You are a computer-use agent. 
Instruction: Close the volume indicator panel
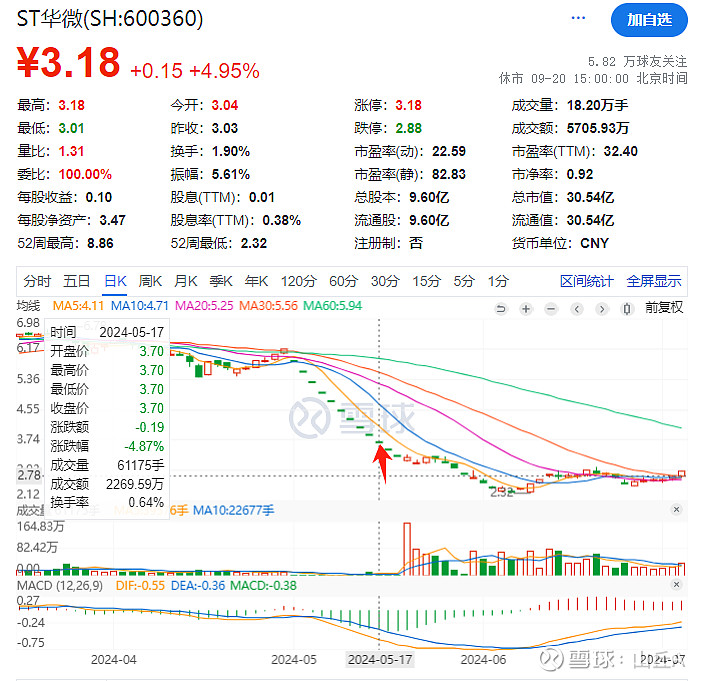(x=676, y=509)
